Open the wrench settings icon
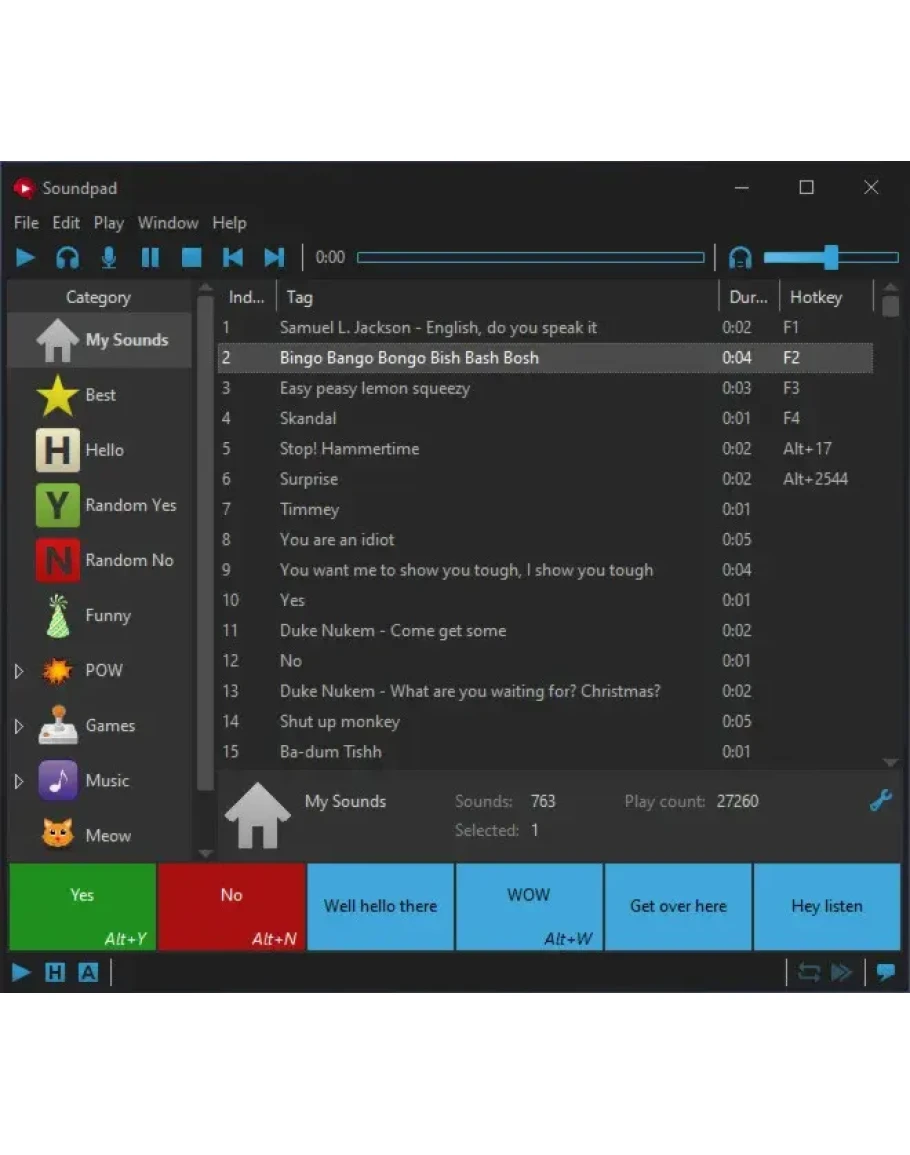910x1155 pixels. (x=880, y=800)
